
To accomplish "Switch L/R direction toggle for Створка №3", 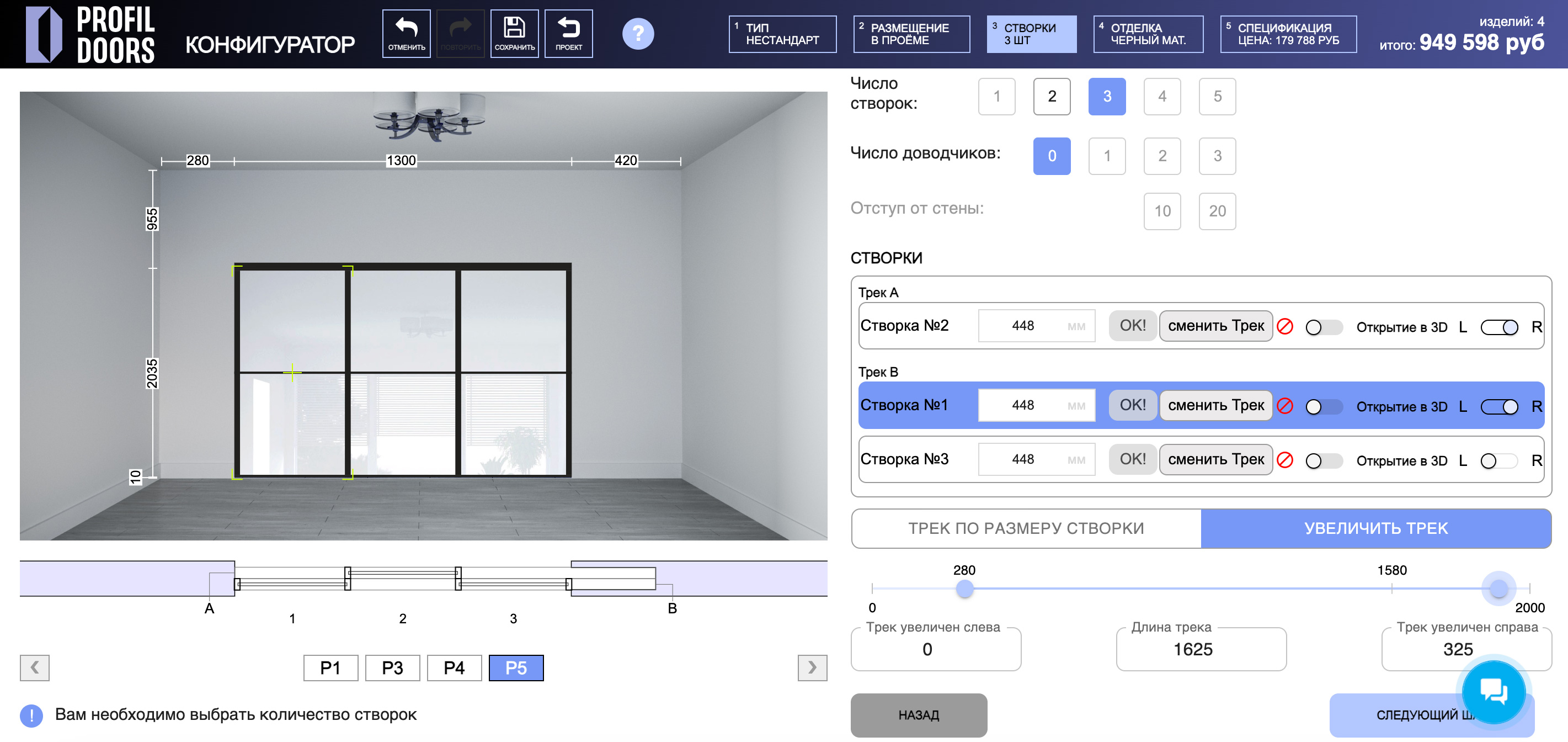I will 1499,460.
